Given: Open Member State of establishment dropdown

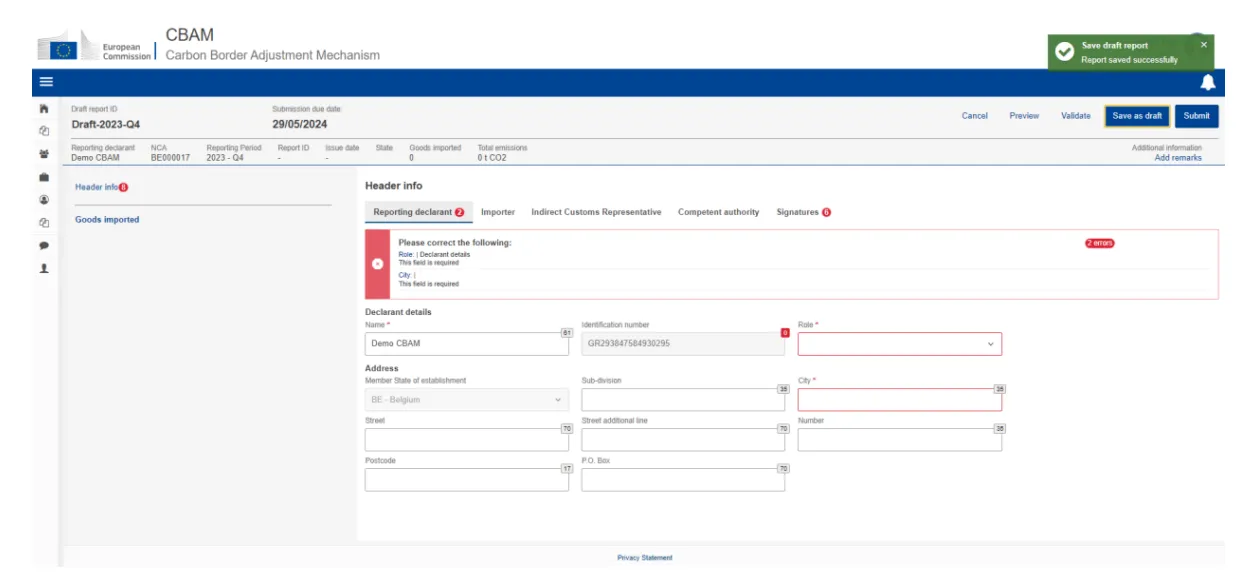Looking at the screenshot, I should pos(467,400).
